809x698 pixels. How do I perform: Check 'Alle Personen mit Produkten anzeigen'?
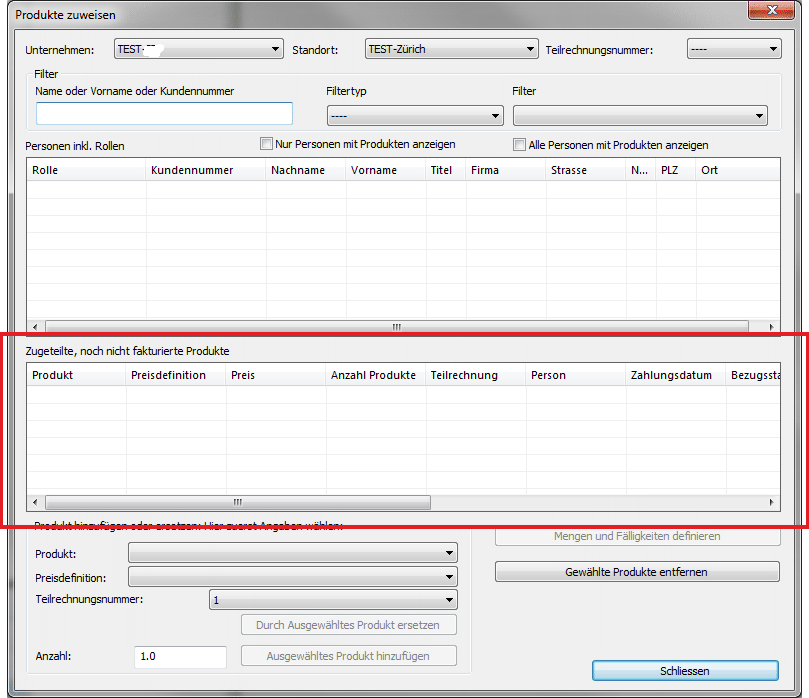pos(519,145)
